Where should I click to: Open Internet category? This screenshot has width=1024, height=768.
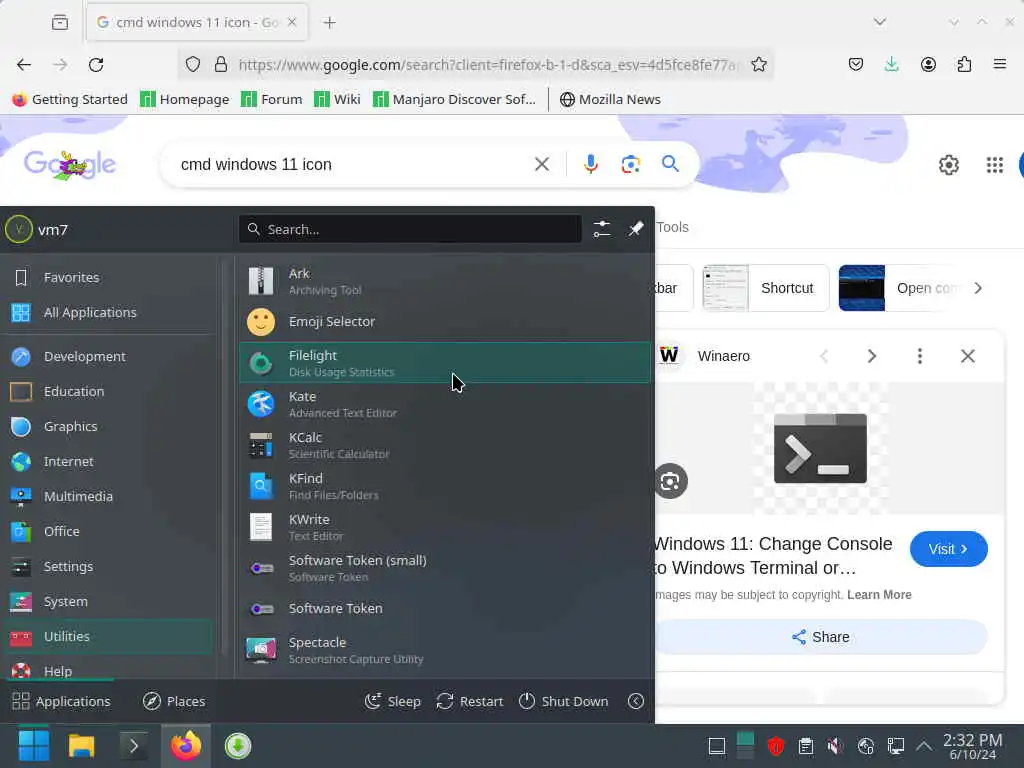pyautogui.click(x=108, y=461)
